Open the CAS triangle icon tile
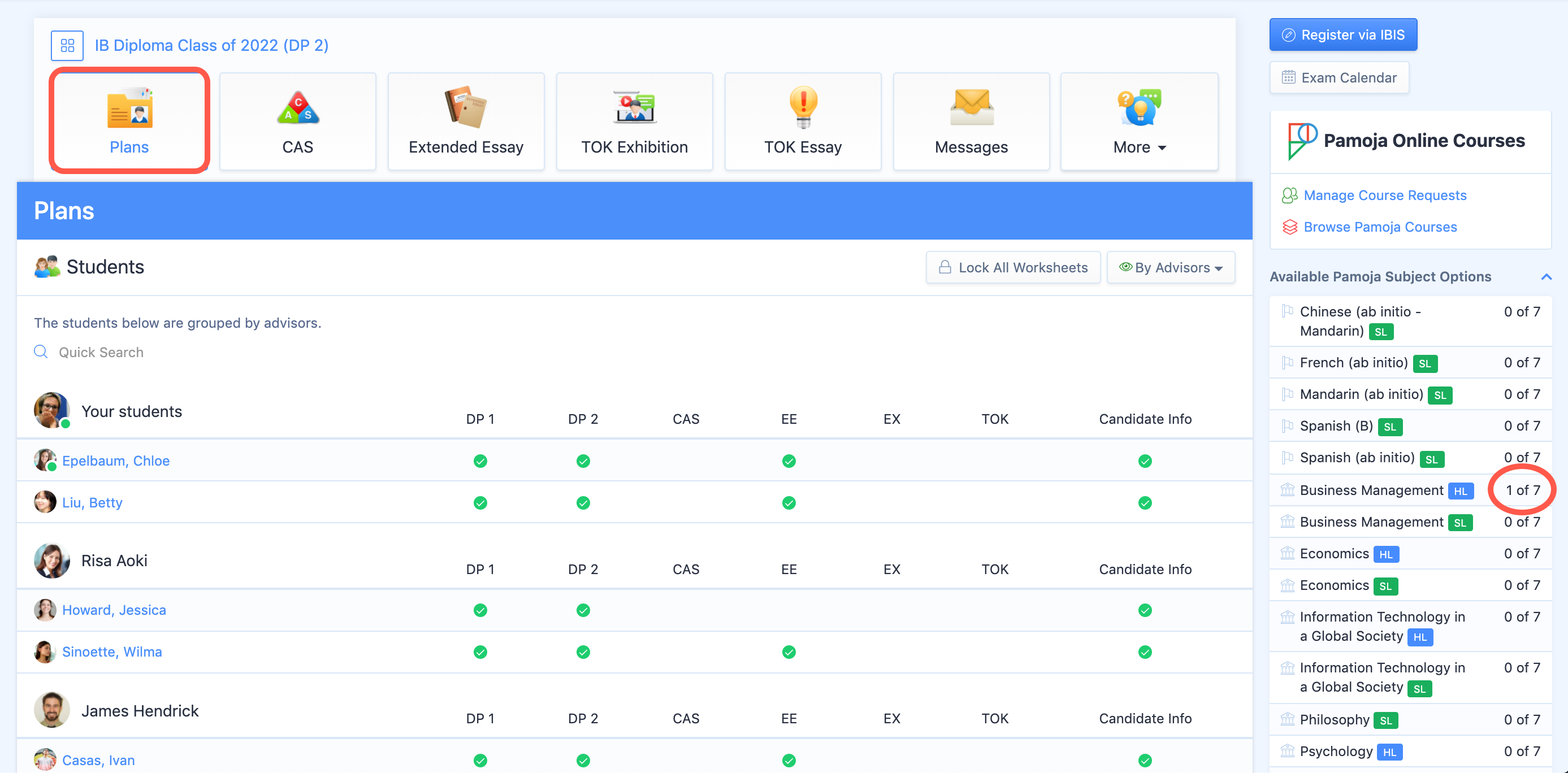The image size is (1568, 773). pyautogui.click(x=298, y=108)
